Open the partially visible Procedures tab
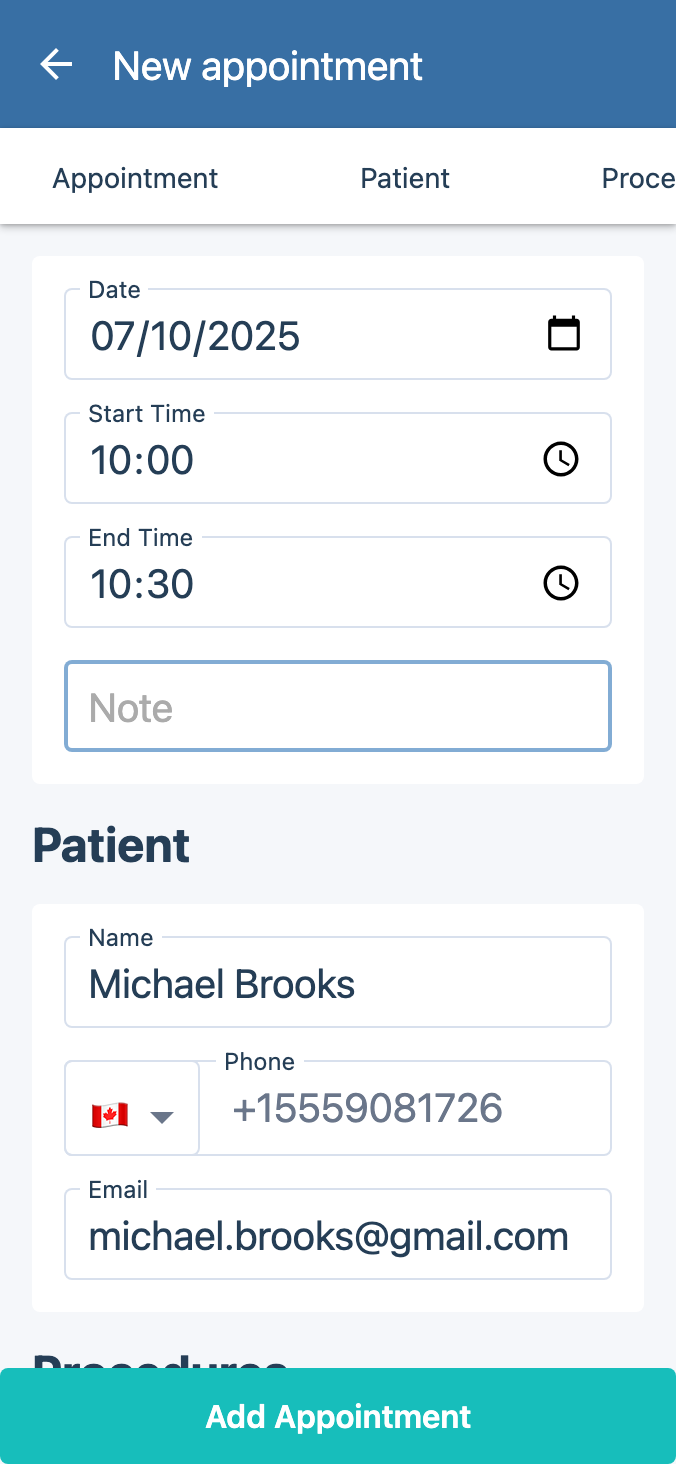This screenshot has height=1464, width=676. click(x=638, y=179)
